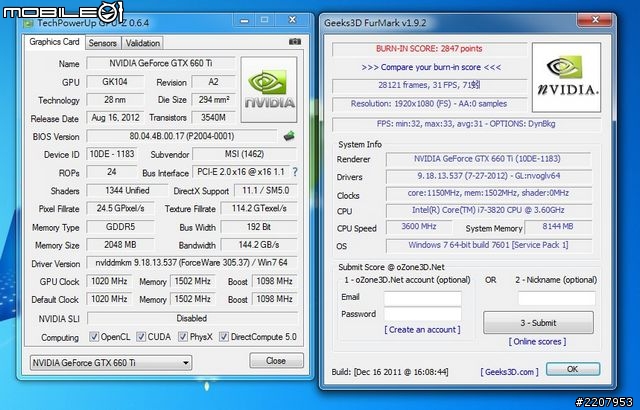Click the FurMark Drivers 9.18.13.537 value
640x410 pixels.
pos(488,176)
